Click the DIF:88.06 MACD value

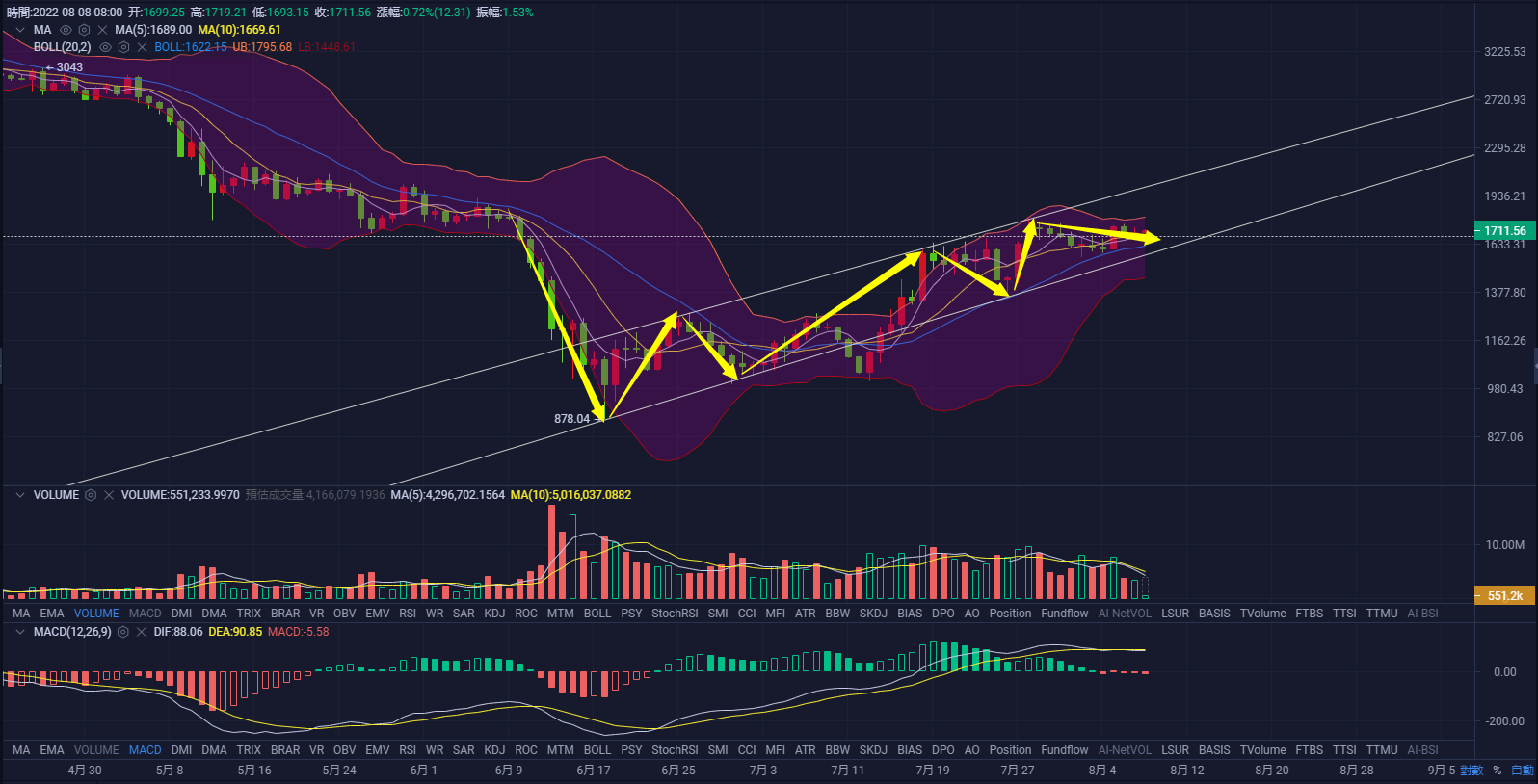click(x=178, y=632)
